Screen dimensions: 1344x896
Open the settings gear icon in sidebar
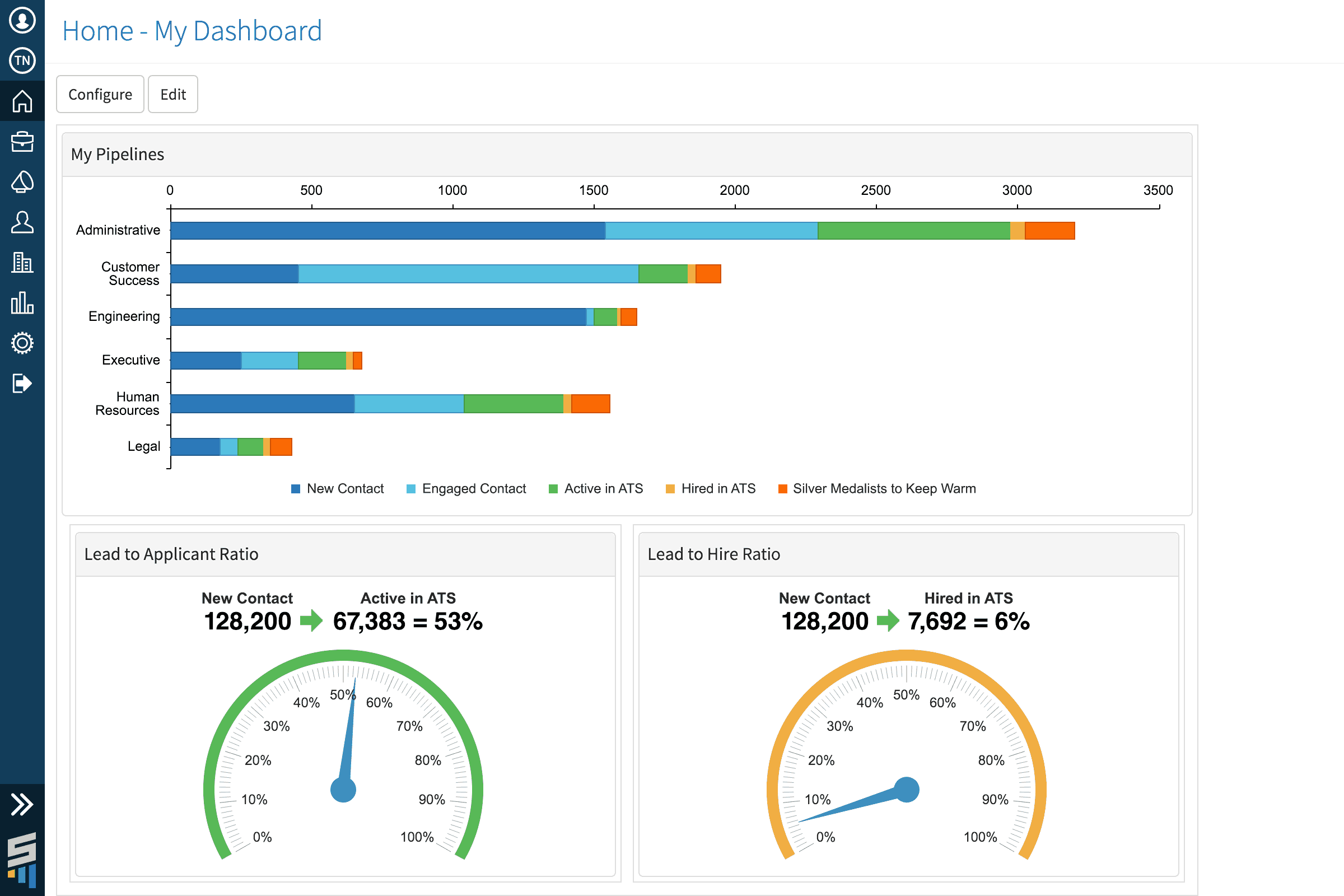click(x=22, y=343)
